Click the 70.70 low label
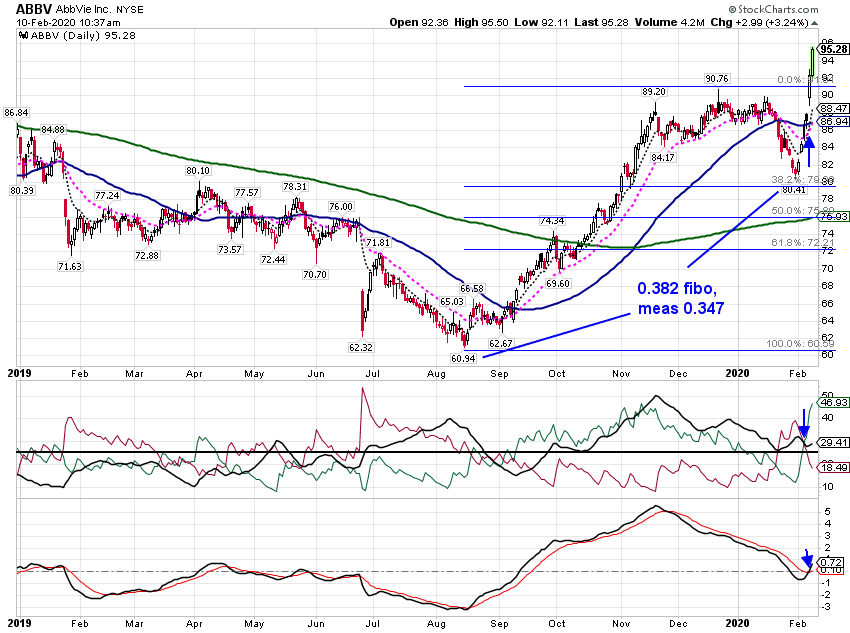 click(315, 275)
